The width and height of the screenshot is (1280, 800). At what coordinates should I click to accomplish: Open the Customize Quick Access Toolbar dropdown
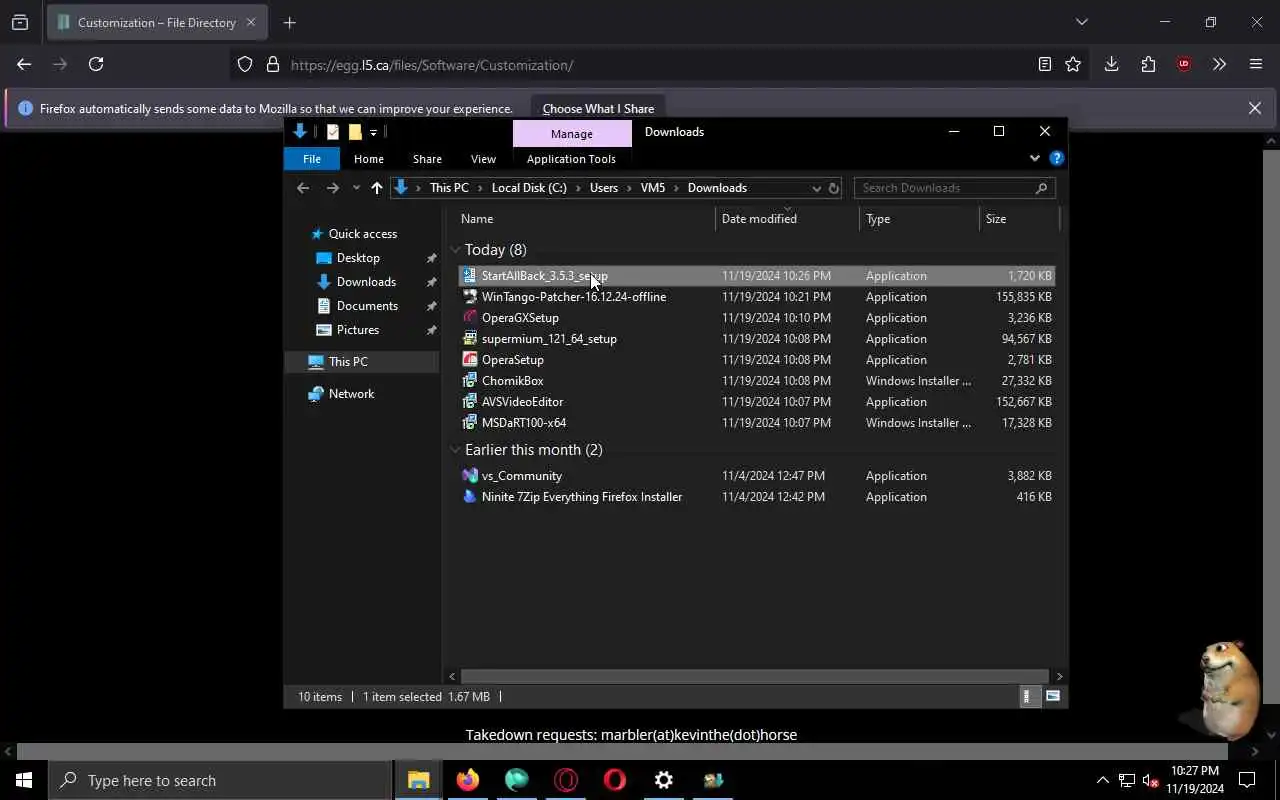pos(374,132)
